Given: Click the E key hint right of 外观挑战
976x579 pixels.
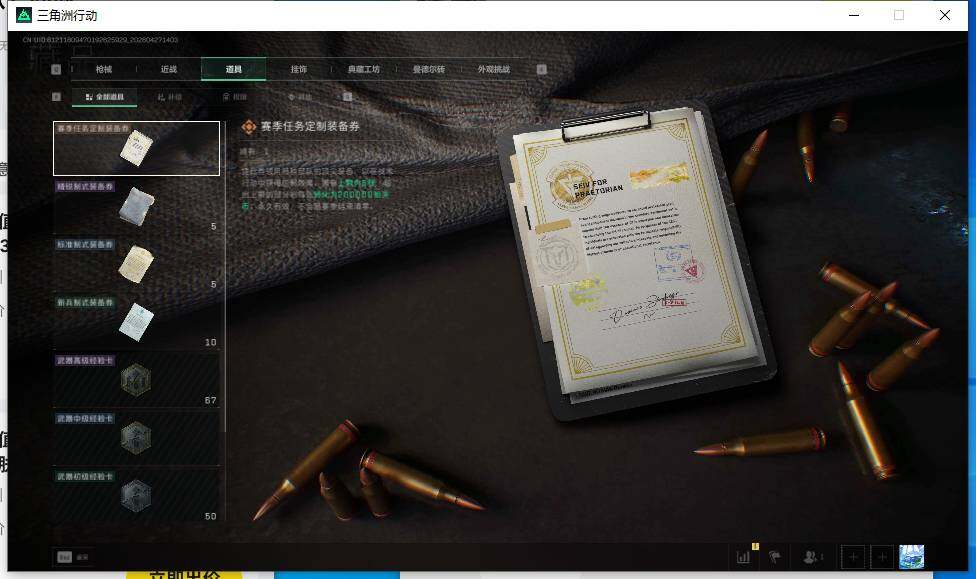Looking at the screenshot, I should 542,69.
